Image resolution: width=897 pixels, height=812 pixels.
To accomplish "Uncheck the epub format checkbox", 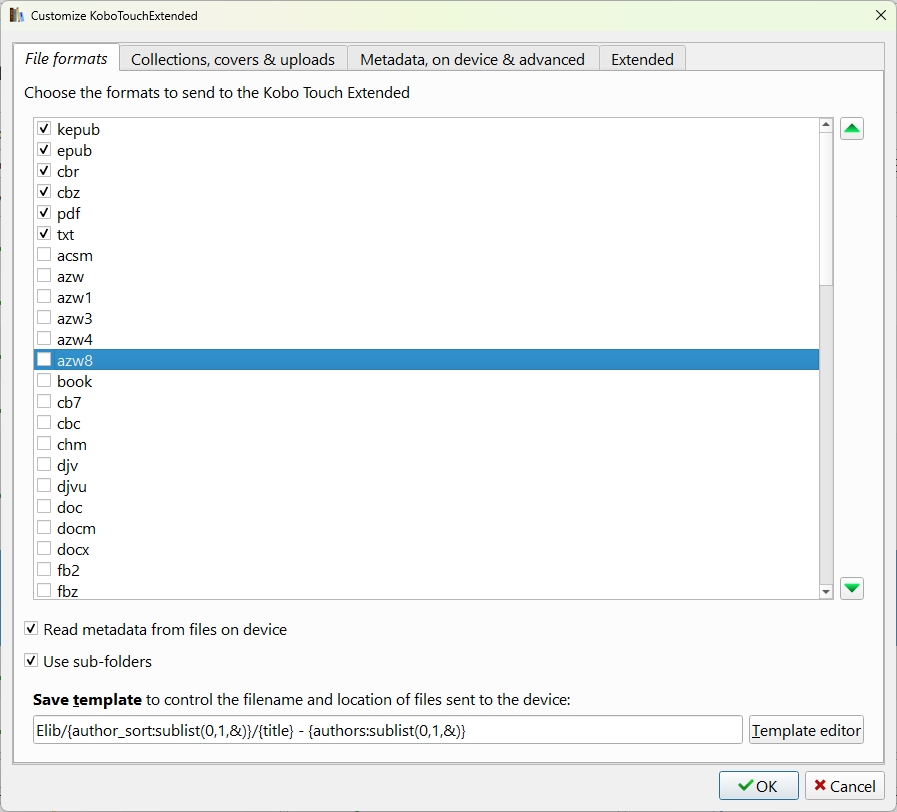I will (44, 149).
